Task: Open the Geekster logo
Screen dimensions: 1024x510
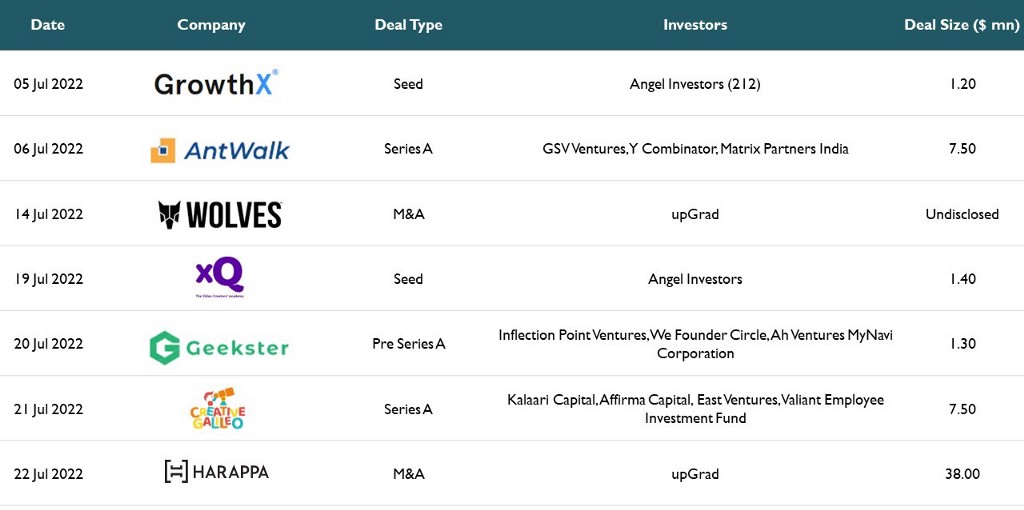Action: point(219,347)
